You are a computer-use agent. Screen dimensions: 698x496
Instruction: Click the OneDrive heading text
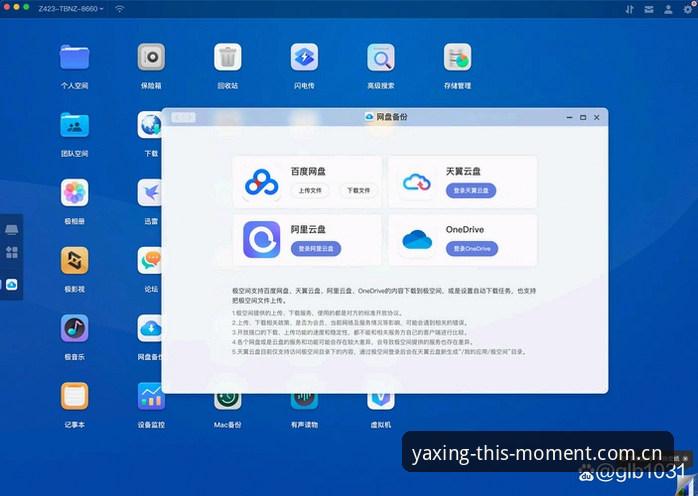465,229
